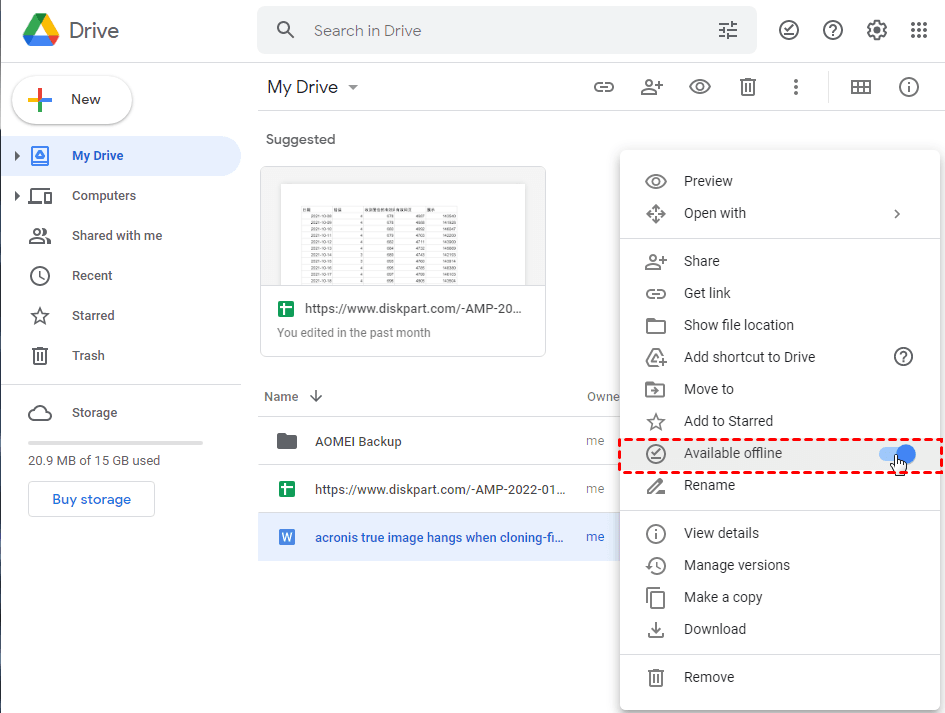Open the Google apps grid

click(919, 30)
